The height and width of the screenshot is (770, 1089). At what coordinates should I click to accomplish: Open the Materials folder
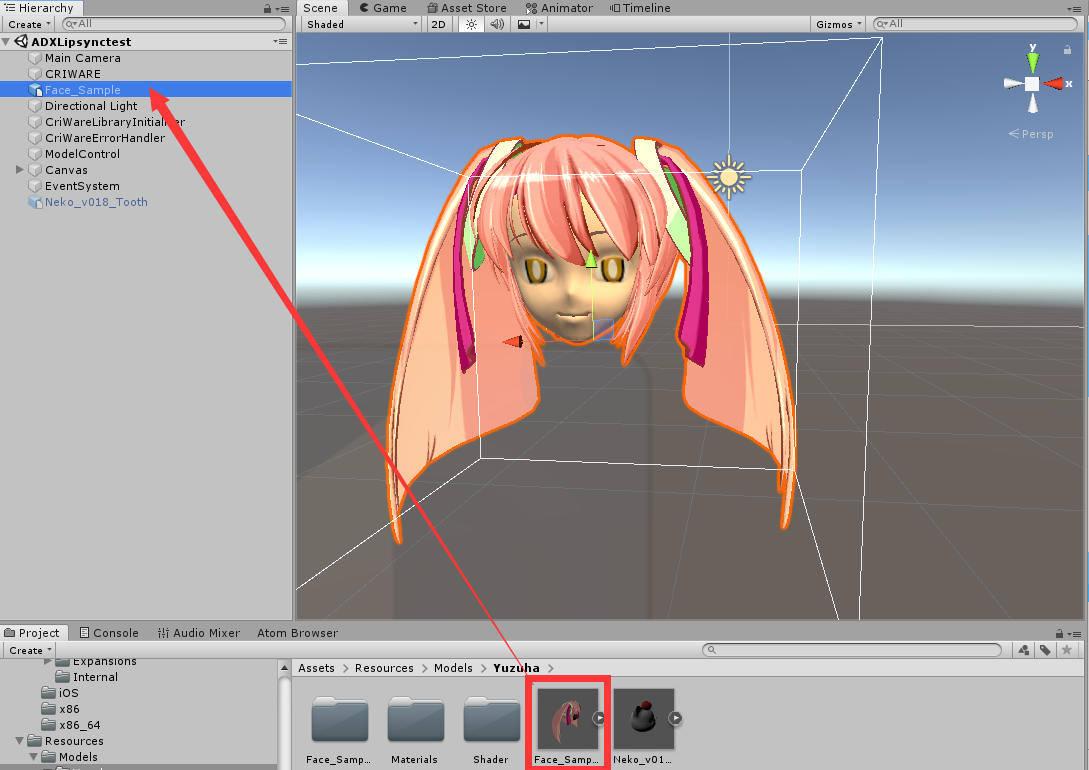tap(415, 729)
